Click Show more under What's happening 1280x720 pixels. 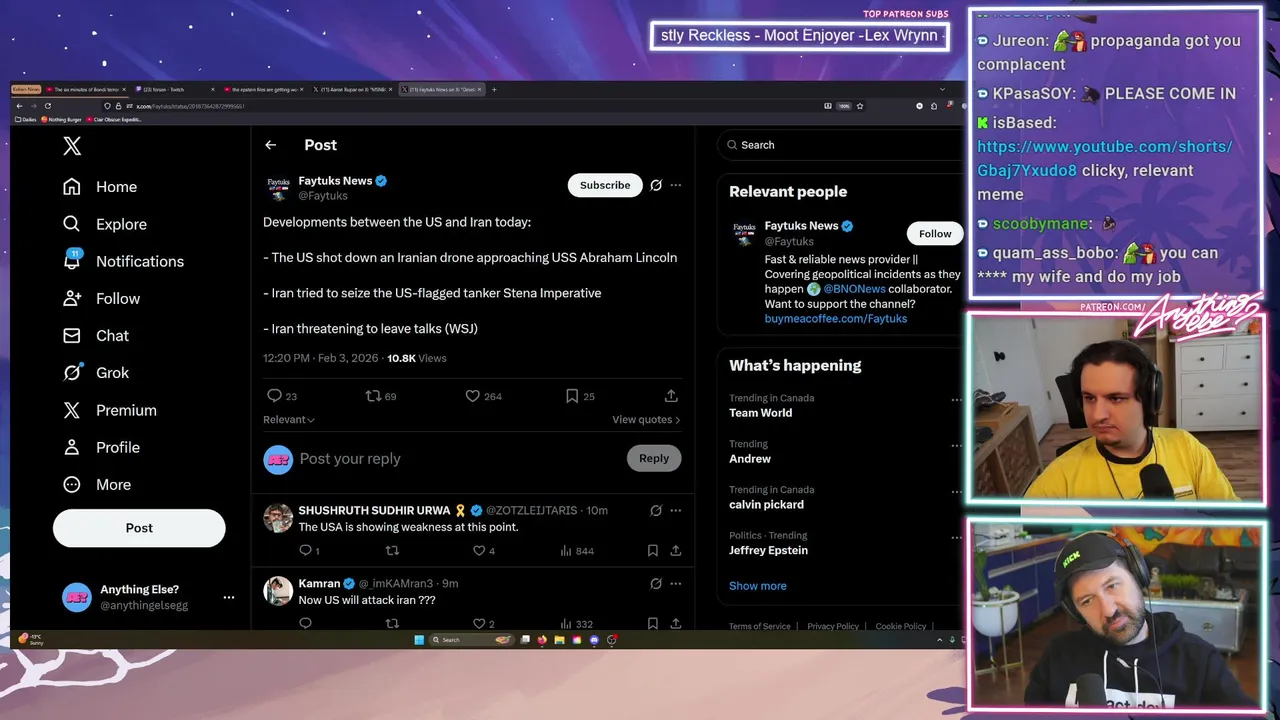point(758,586)
